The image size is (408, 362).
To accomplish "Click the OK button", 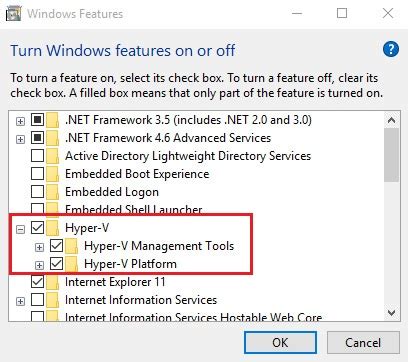I will click(280, 342).
